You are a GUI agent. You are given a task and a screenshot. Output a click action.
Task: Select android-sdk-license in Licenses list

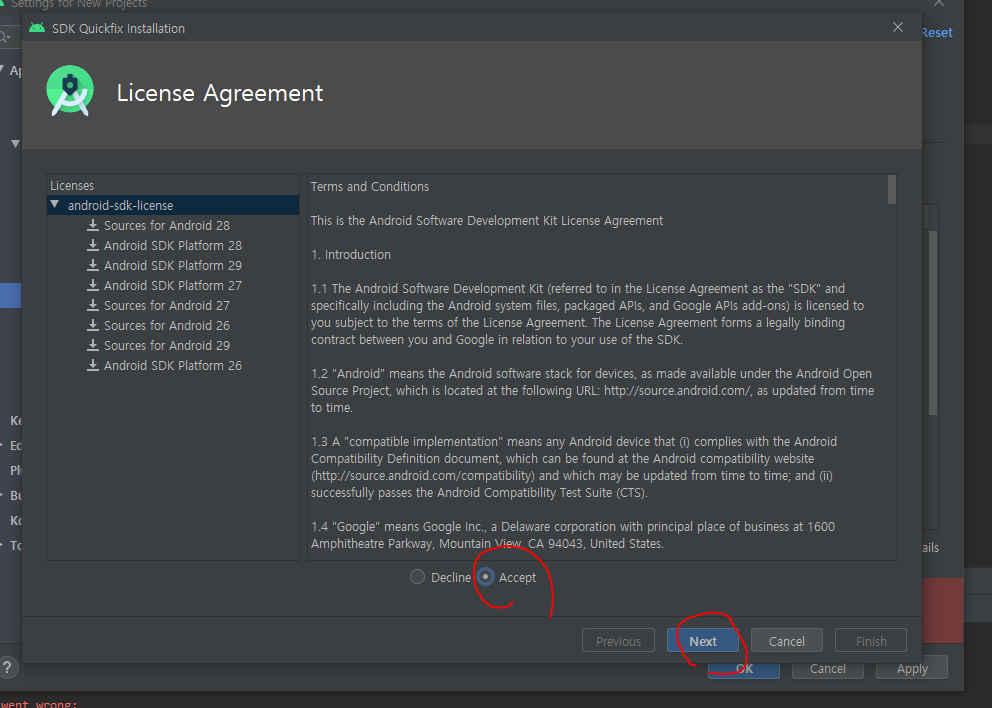point(173,205)
